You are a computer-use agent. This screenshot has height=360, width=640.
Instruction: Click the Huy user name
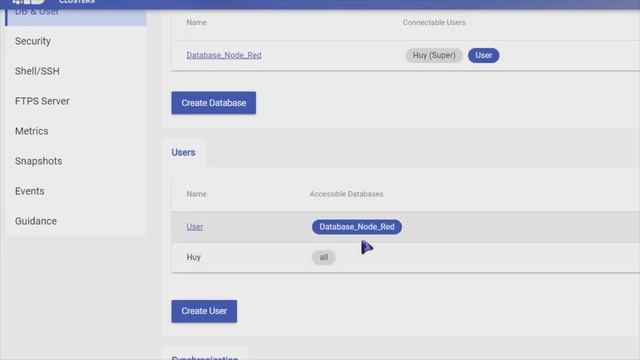(193, 258)
